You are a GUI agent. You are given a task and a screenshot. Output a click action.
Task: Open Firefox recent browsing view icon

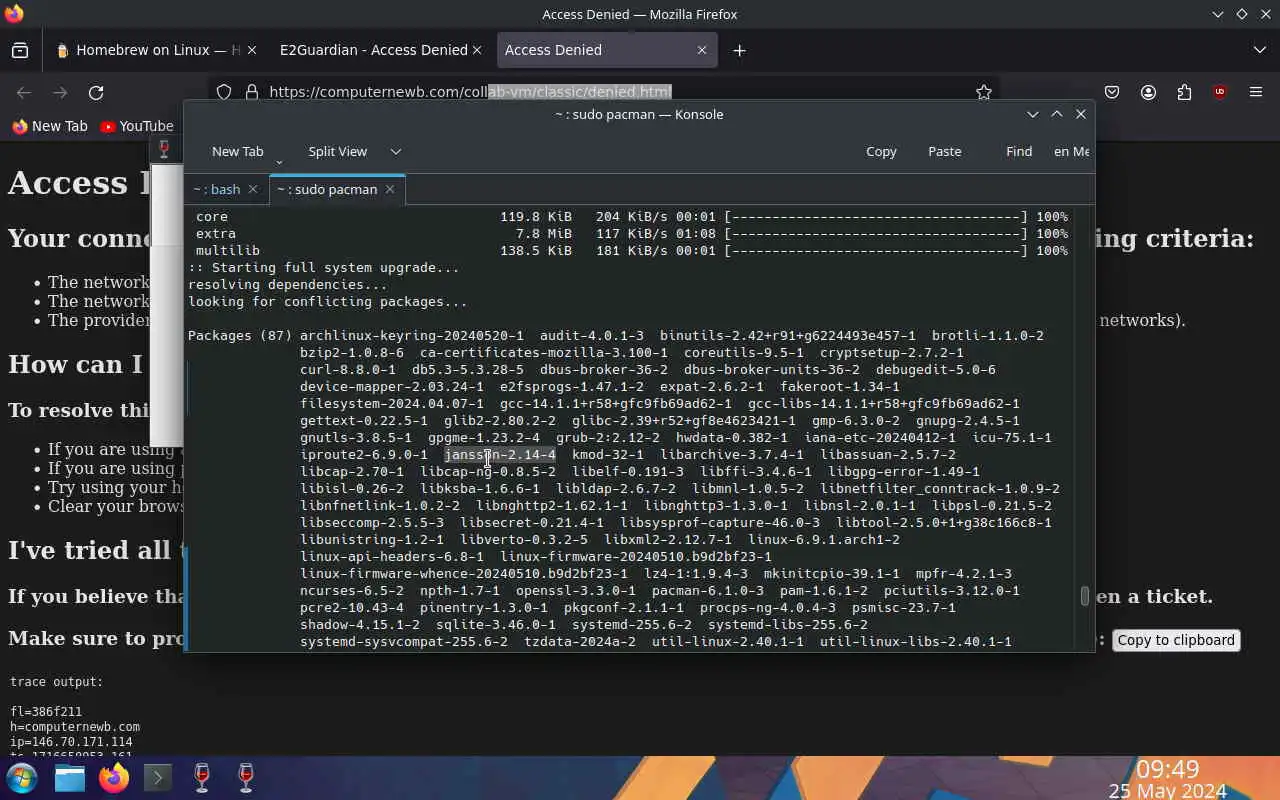coord(20,50)
